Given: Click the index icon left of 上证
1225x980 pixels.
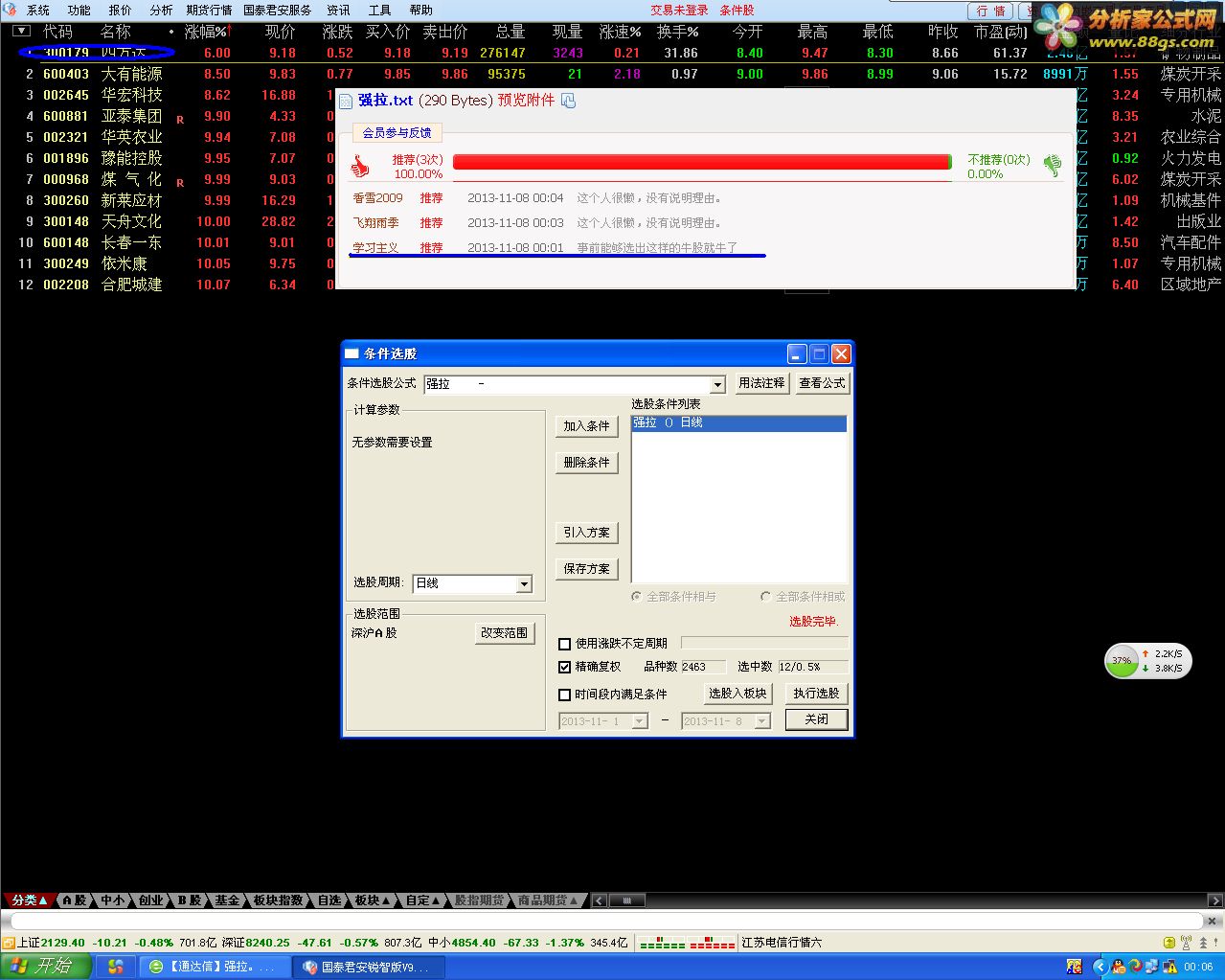Looking at the screenshot, I should (9, 943).
